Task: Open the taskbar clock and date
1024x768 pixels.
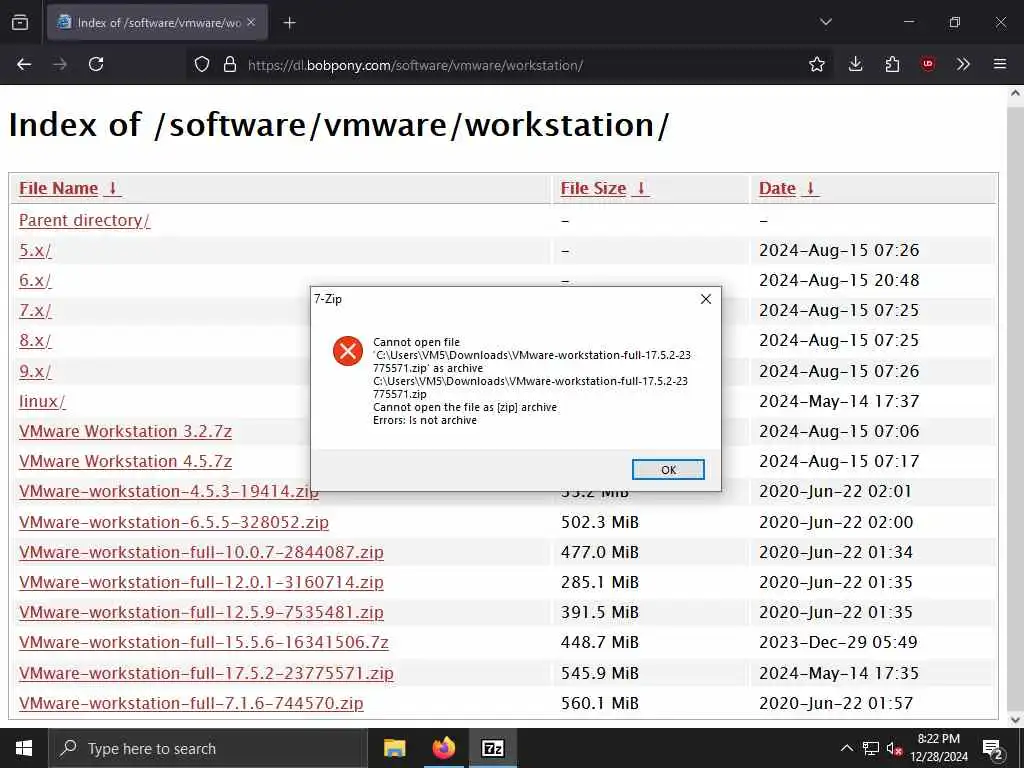Action: pyautogui.click(x=939, y=748)
